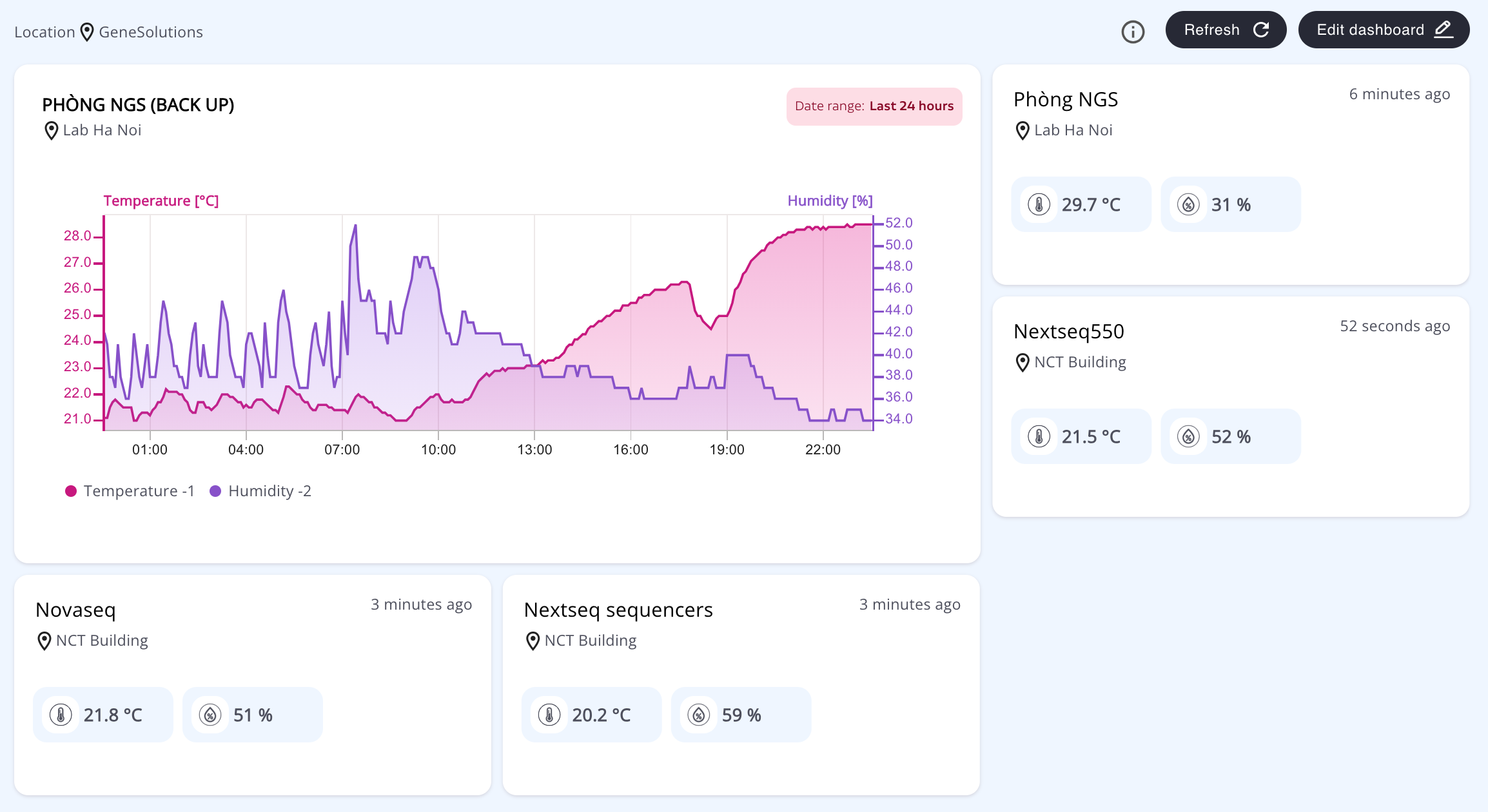Click the pink Temperature -1 legend dot
Image resolution: width=1488 pixels, height=812 pixels.
click(x=71, y=491)
